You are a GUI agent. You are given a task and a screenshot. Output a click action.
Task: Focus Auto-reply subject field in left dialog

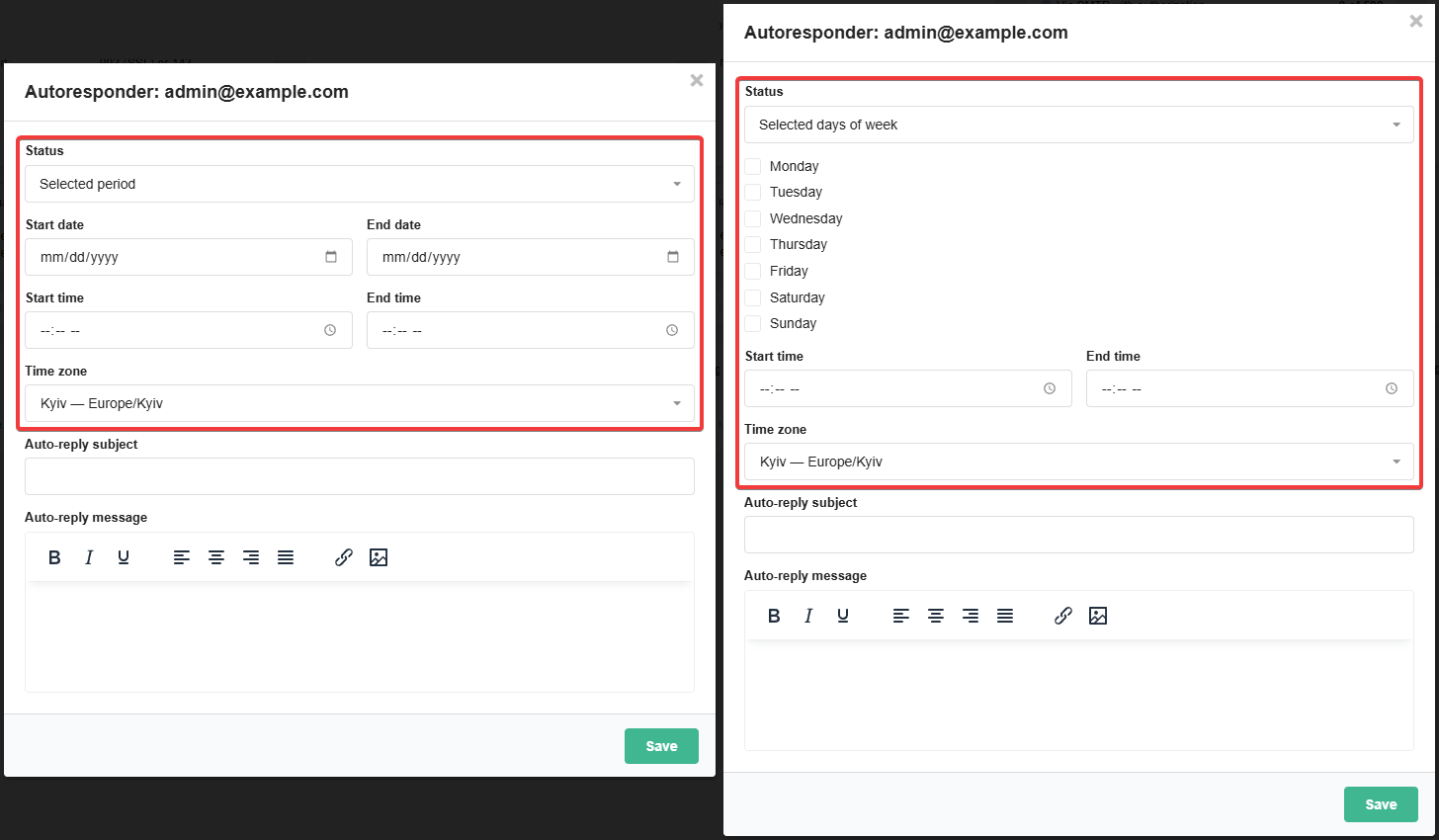(360, 476)
